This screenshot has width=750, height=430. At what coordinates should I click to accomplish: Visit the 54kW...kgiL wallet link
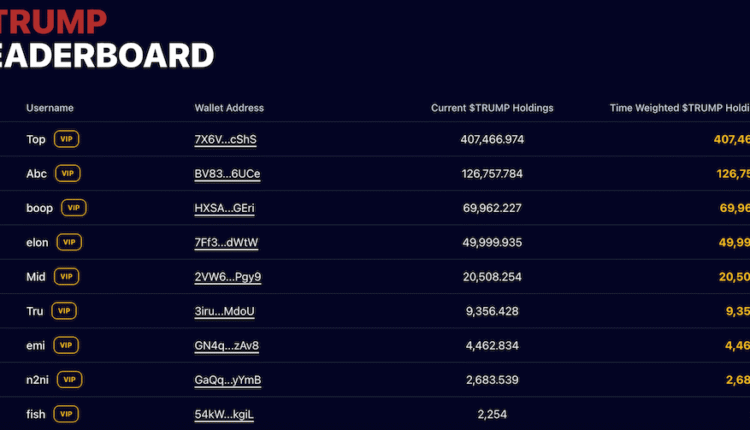[224, 414]
